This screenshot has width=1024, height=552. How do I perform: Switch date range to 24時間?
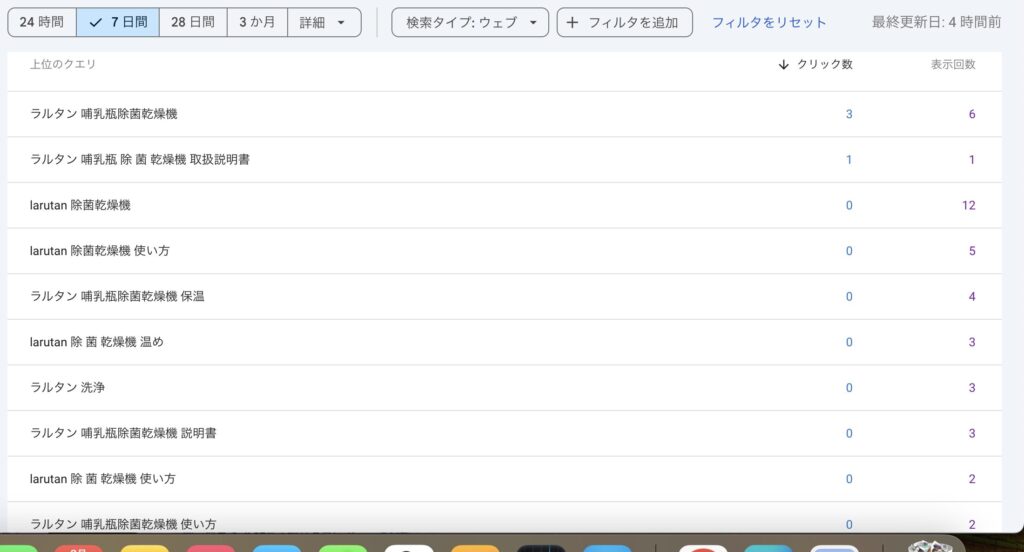[41, 22]
